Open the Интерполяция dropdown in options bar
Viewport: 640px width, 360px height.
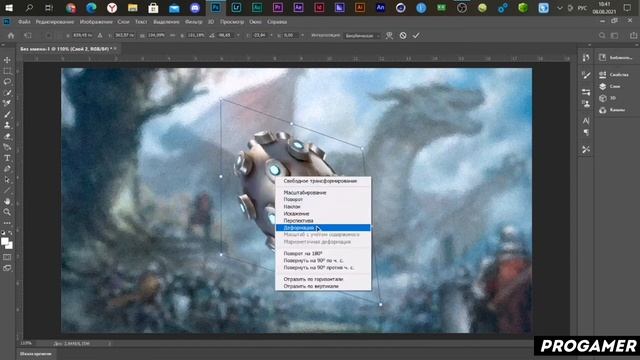[x=362, y=36]
